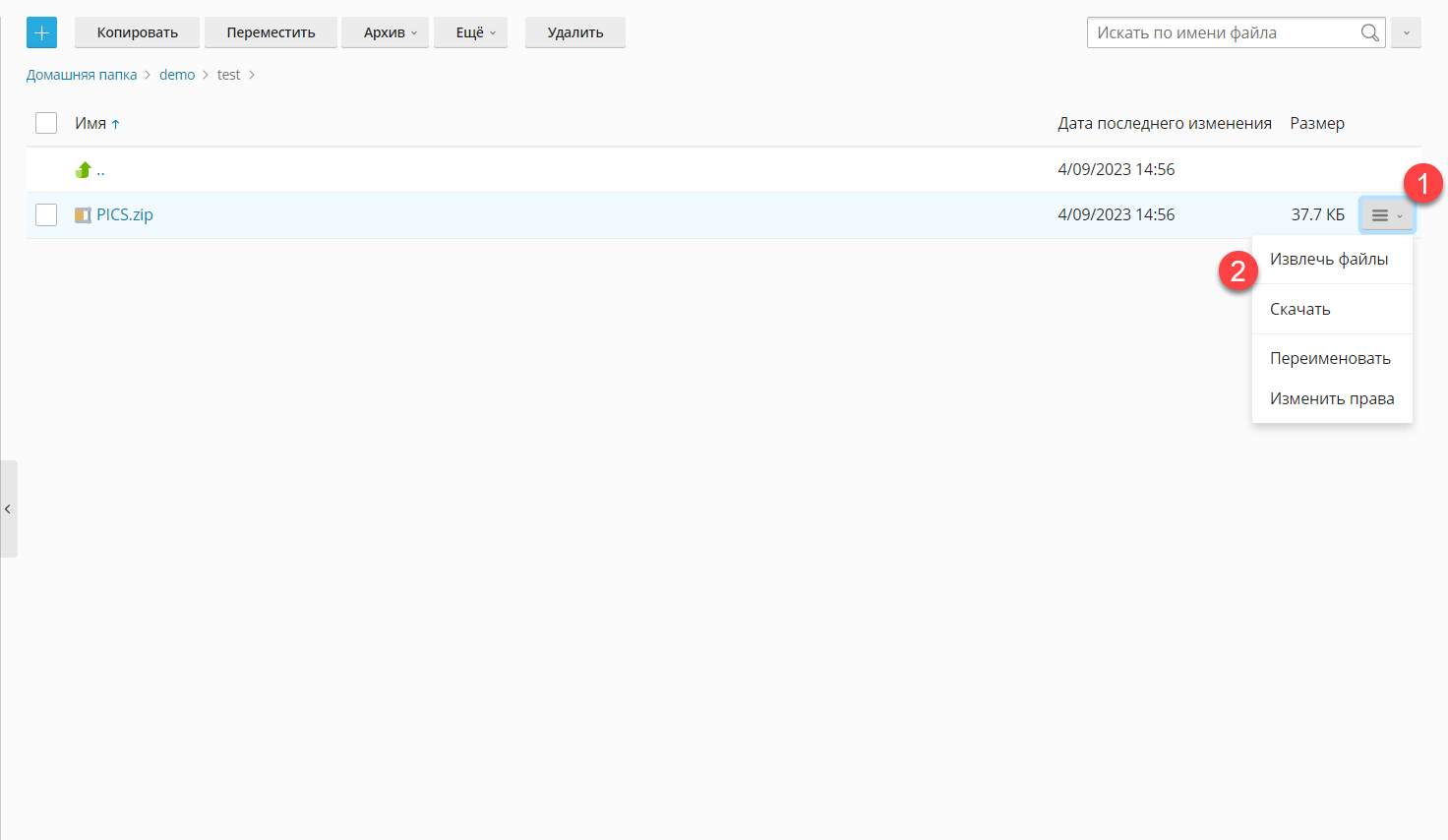Expand the Ещё dropdown
Screen dimensions: 1448x840
click(475, 32)
